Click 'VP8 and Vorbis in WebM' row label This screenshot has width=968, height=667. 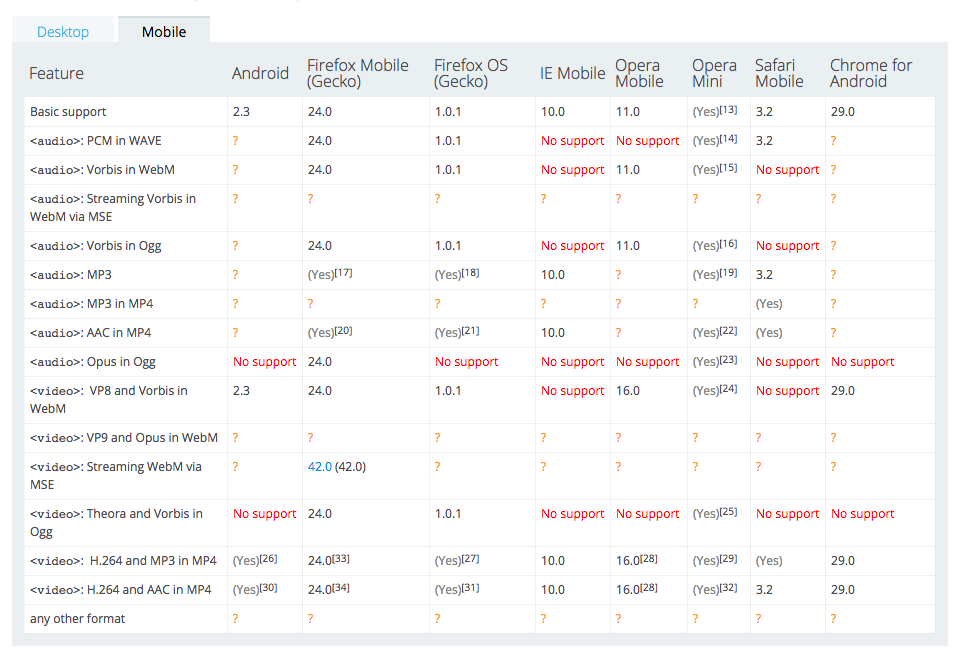coord(109,400)
